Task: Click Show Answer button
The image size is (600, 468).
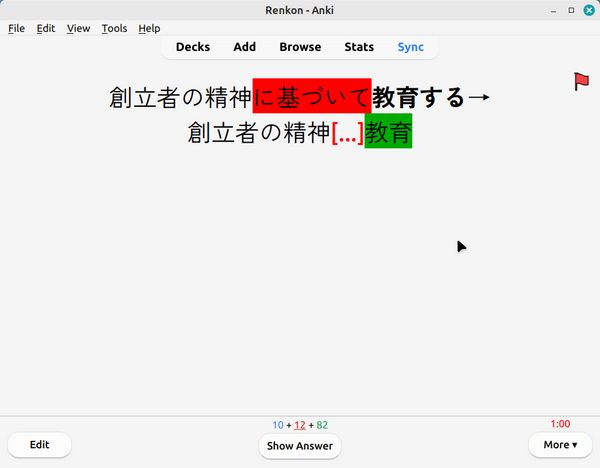Action: (x=300, y=446)
